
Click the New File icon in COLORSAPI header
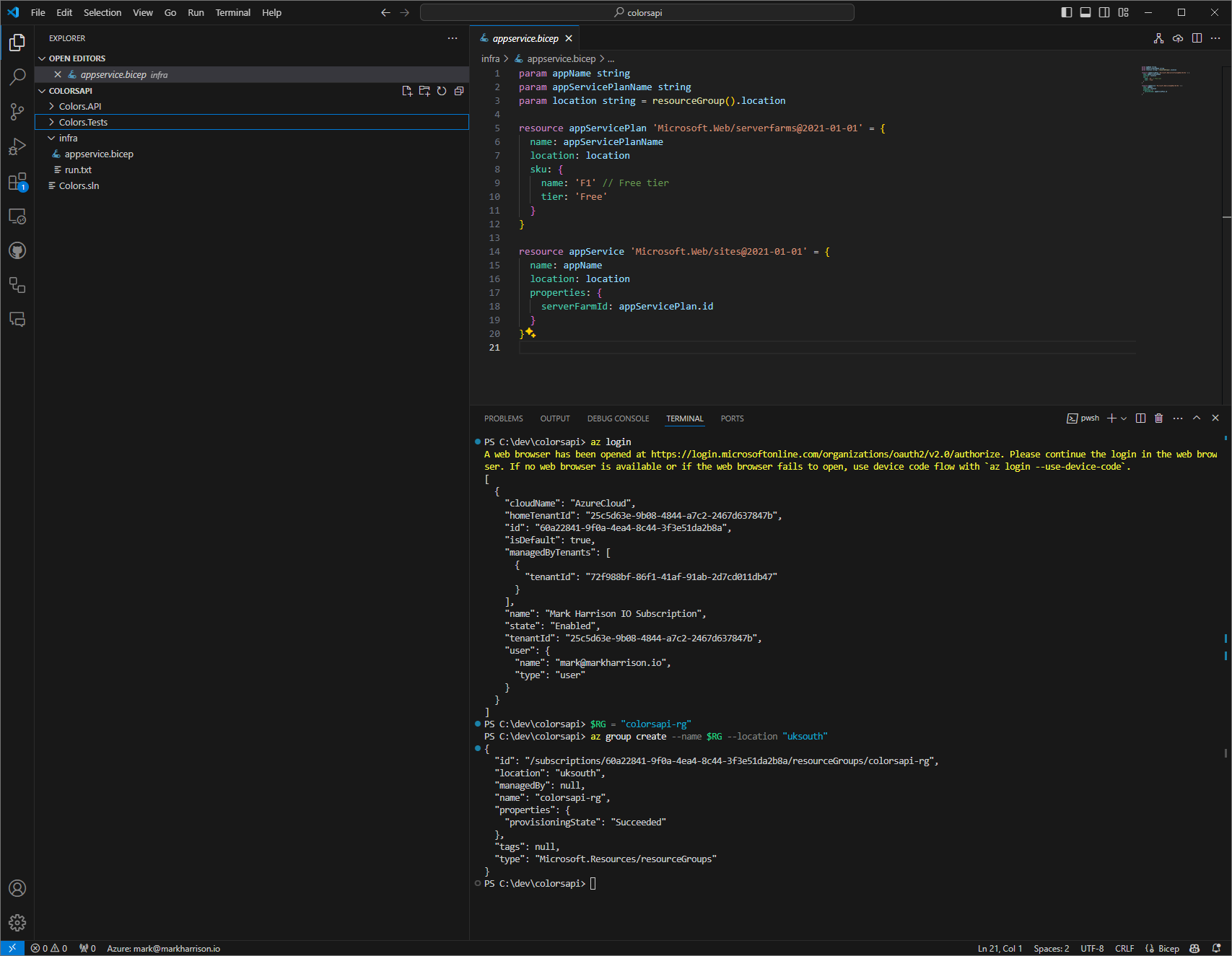[407, 91]
